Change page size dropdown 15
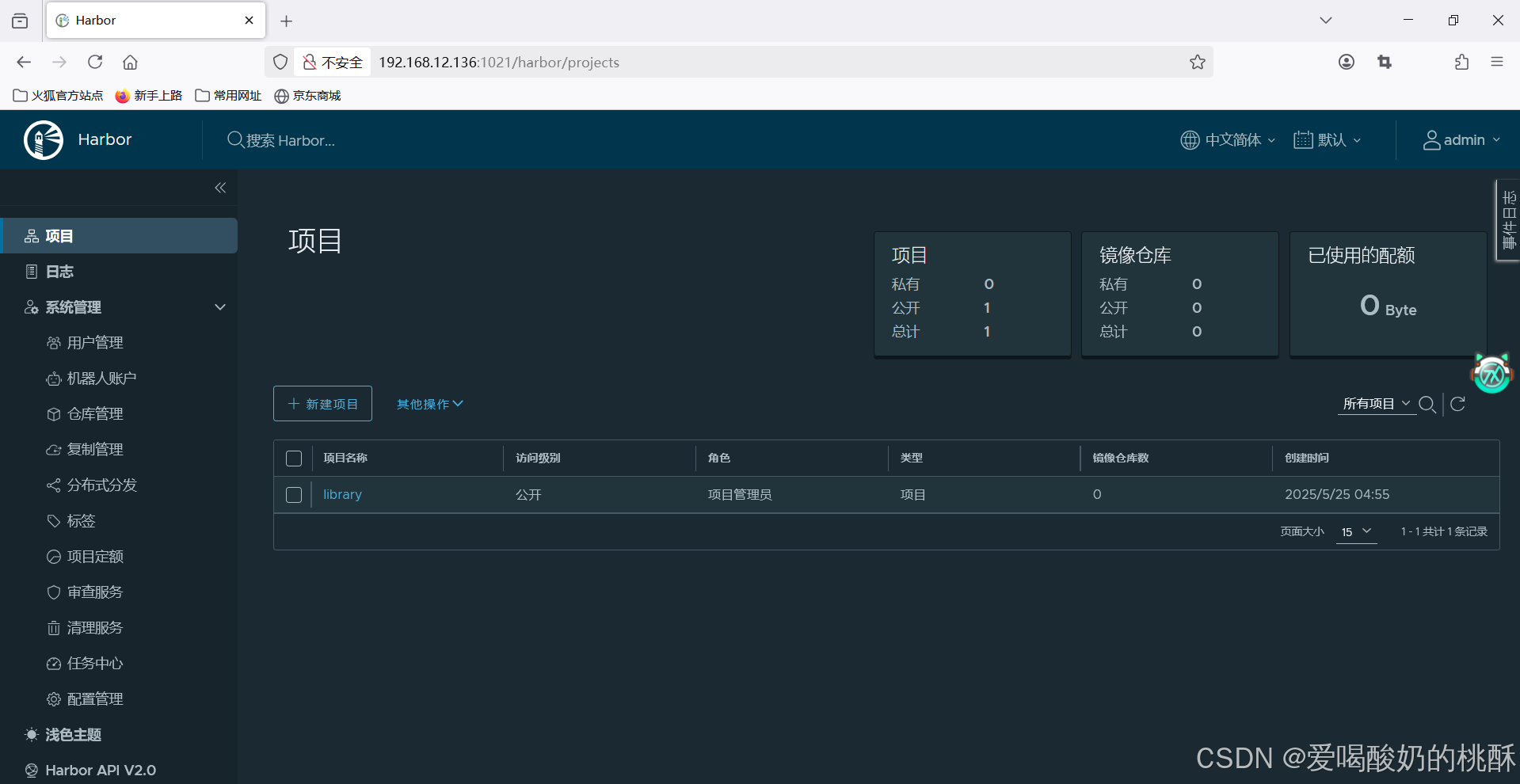Image resolution: width=1520 pixels, height=784 pixels. [x=1356, y=532]
